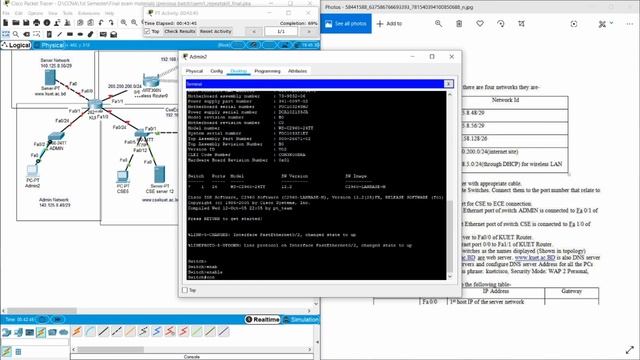Click workspace horizontal scrollbar thumb
The height and width of the screenshot is (360, 640).
point(42,311)
